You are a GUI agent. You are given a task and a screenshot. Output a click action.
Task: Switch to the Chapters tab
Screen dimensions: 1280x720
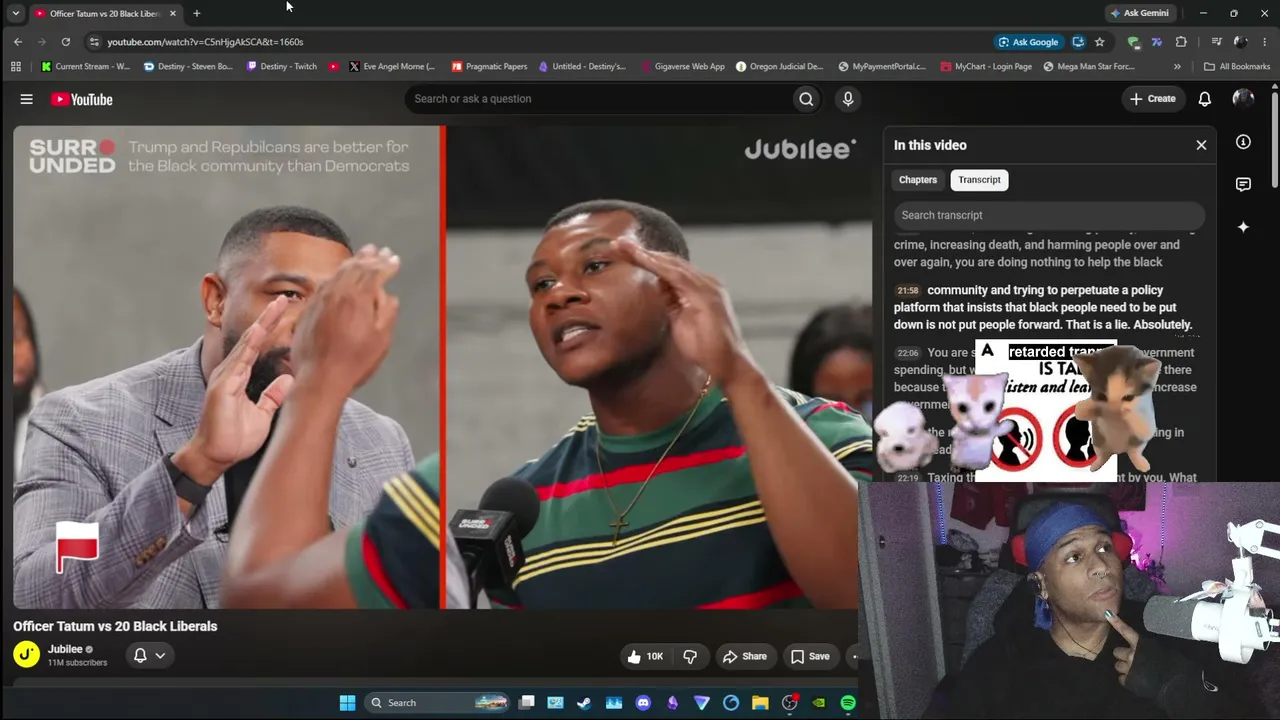point(918,180)
